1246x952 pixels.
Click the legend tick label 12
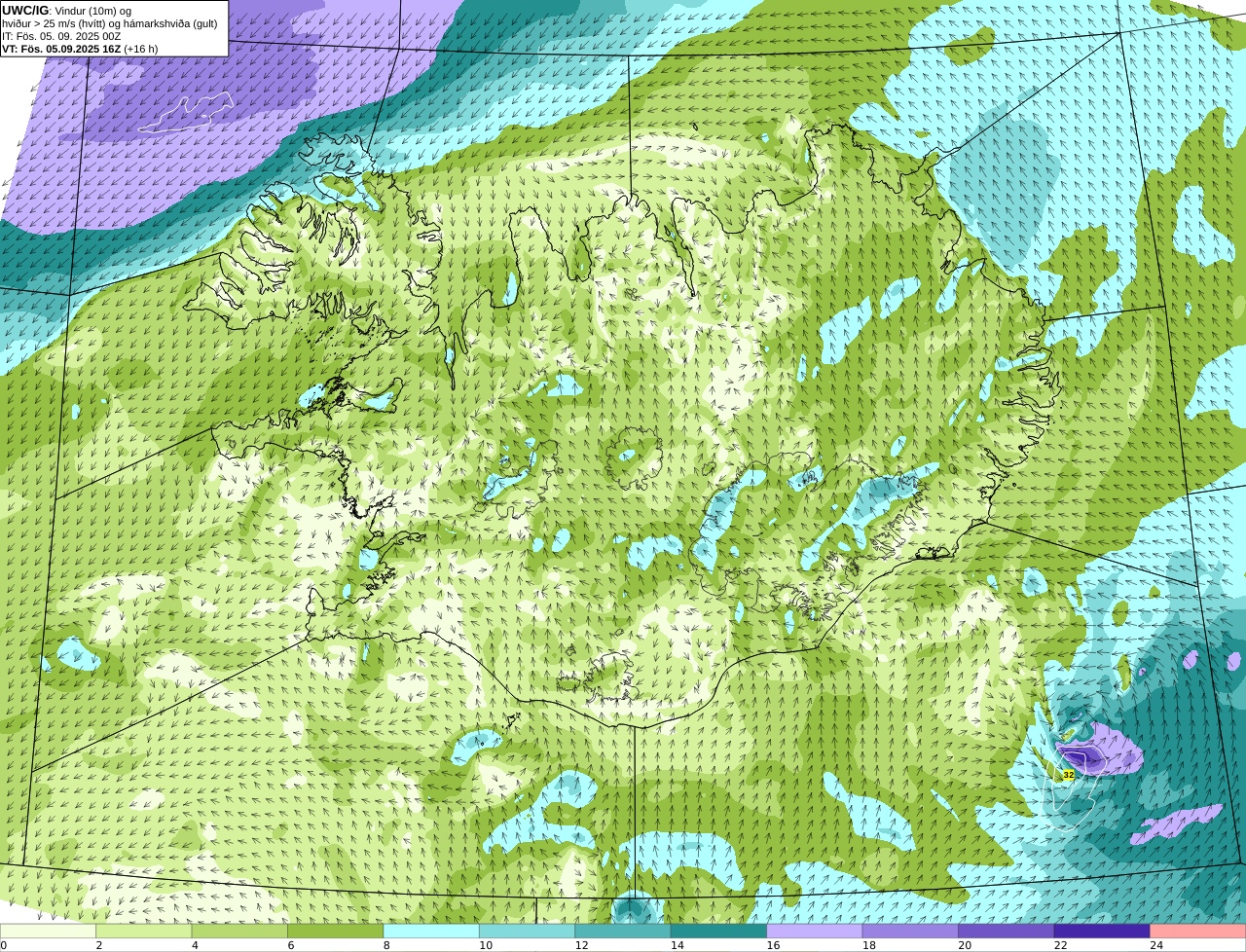581,945
